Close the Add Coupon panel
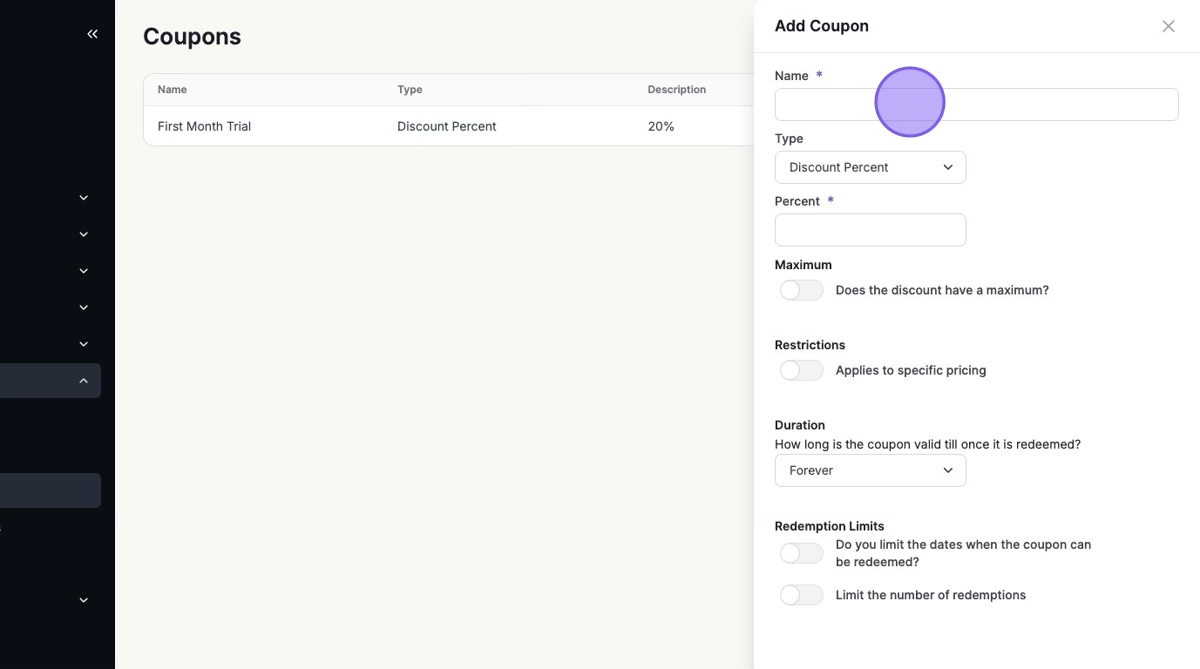Viewport: 1200px width, 669px height. click(x=1168, y=26)
